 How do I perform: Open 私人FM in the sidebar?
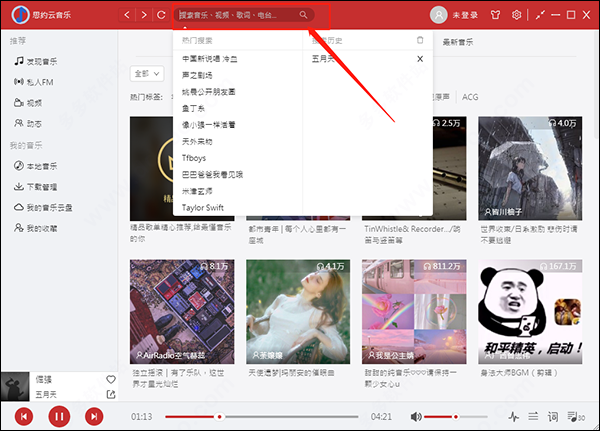click(34, 82)
